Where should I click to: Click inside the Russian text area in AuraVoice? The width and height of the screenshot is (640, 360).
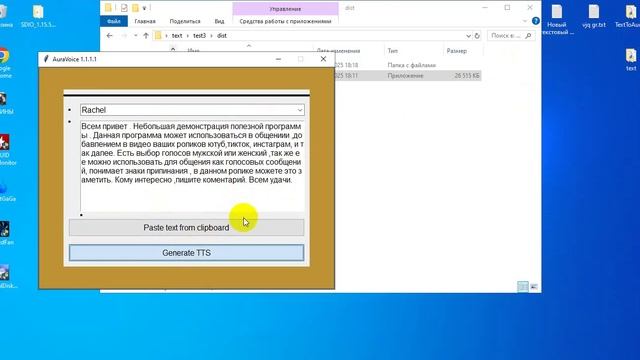coord(192,167)
